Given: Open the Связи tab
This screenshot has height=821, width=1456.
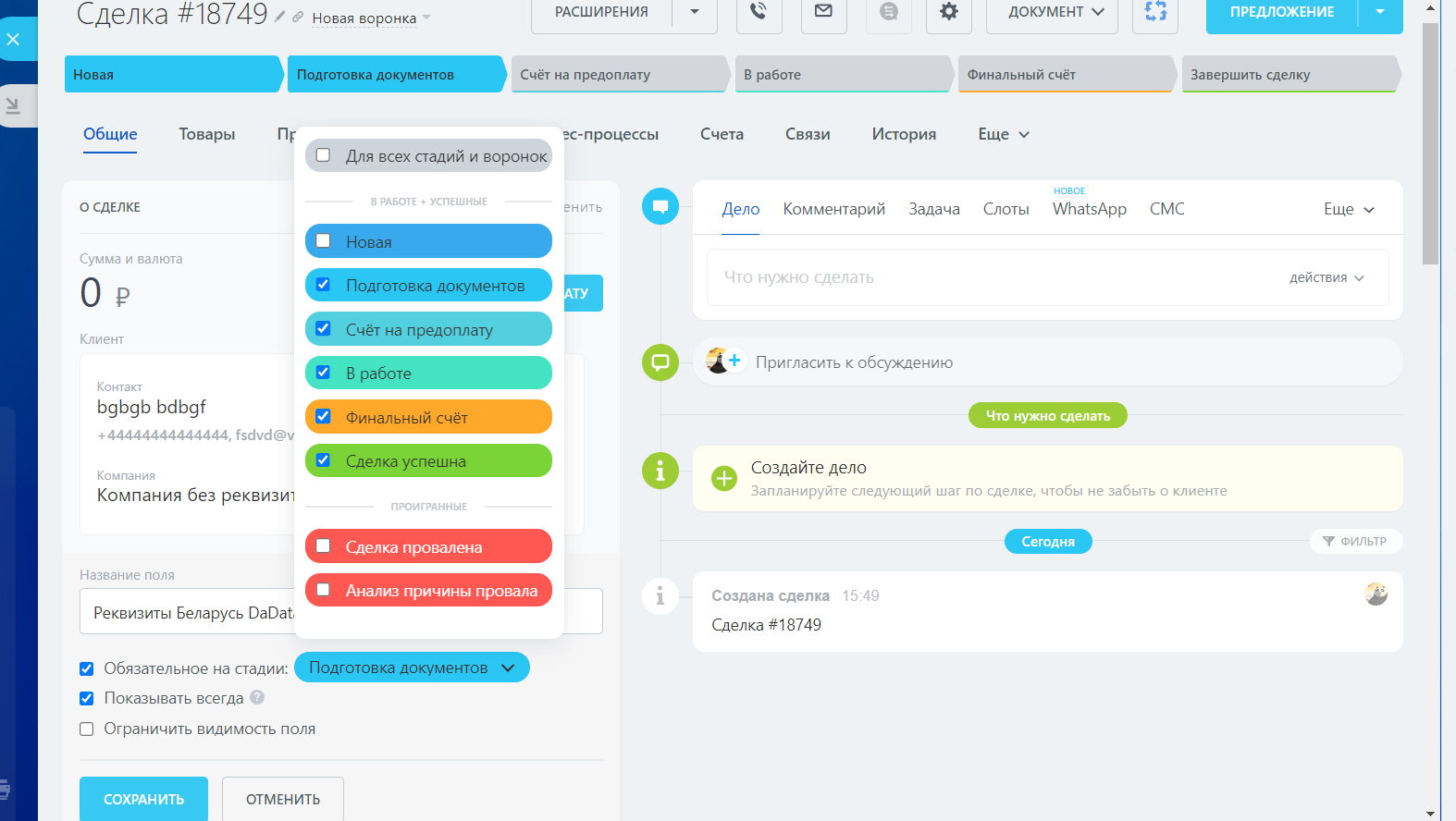Looking at the screenshot, I should click(808, 134).
